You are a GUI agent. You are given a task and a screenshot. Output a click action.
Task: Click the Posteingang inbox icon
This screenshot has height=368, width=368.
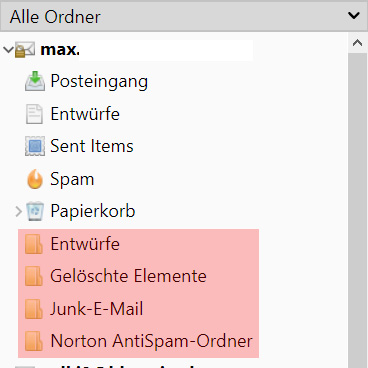pos(35,81)
